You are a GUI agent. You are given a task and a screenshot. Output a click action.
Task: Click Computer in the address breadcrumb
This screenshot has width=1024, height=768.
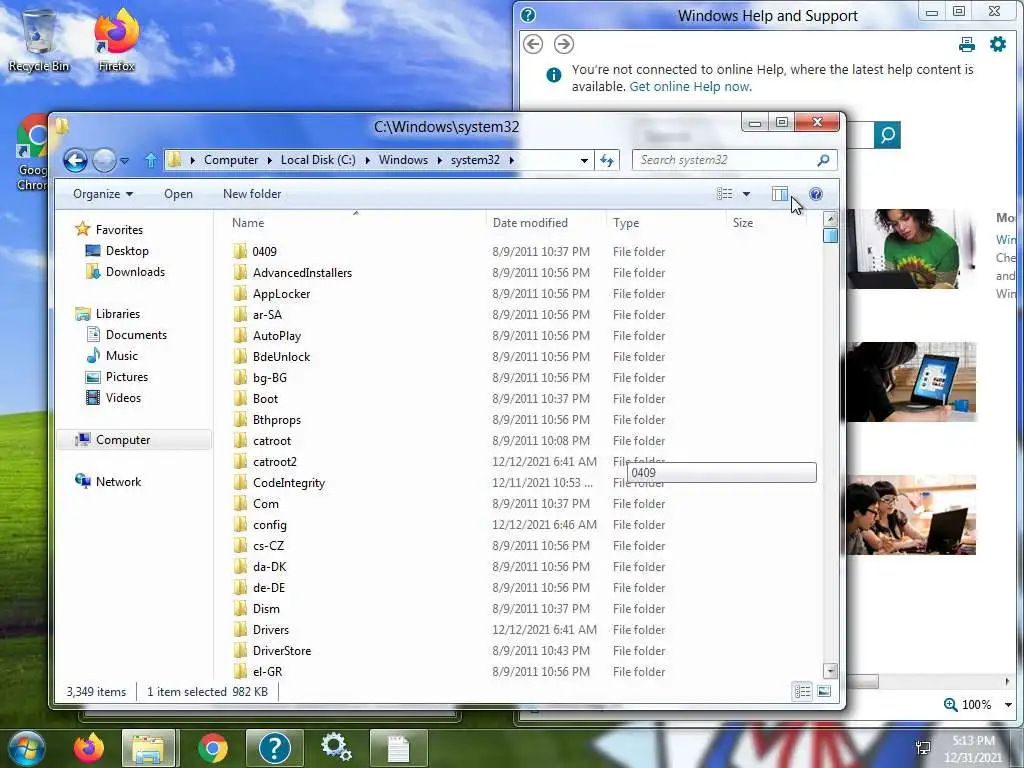(231, 160)
